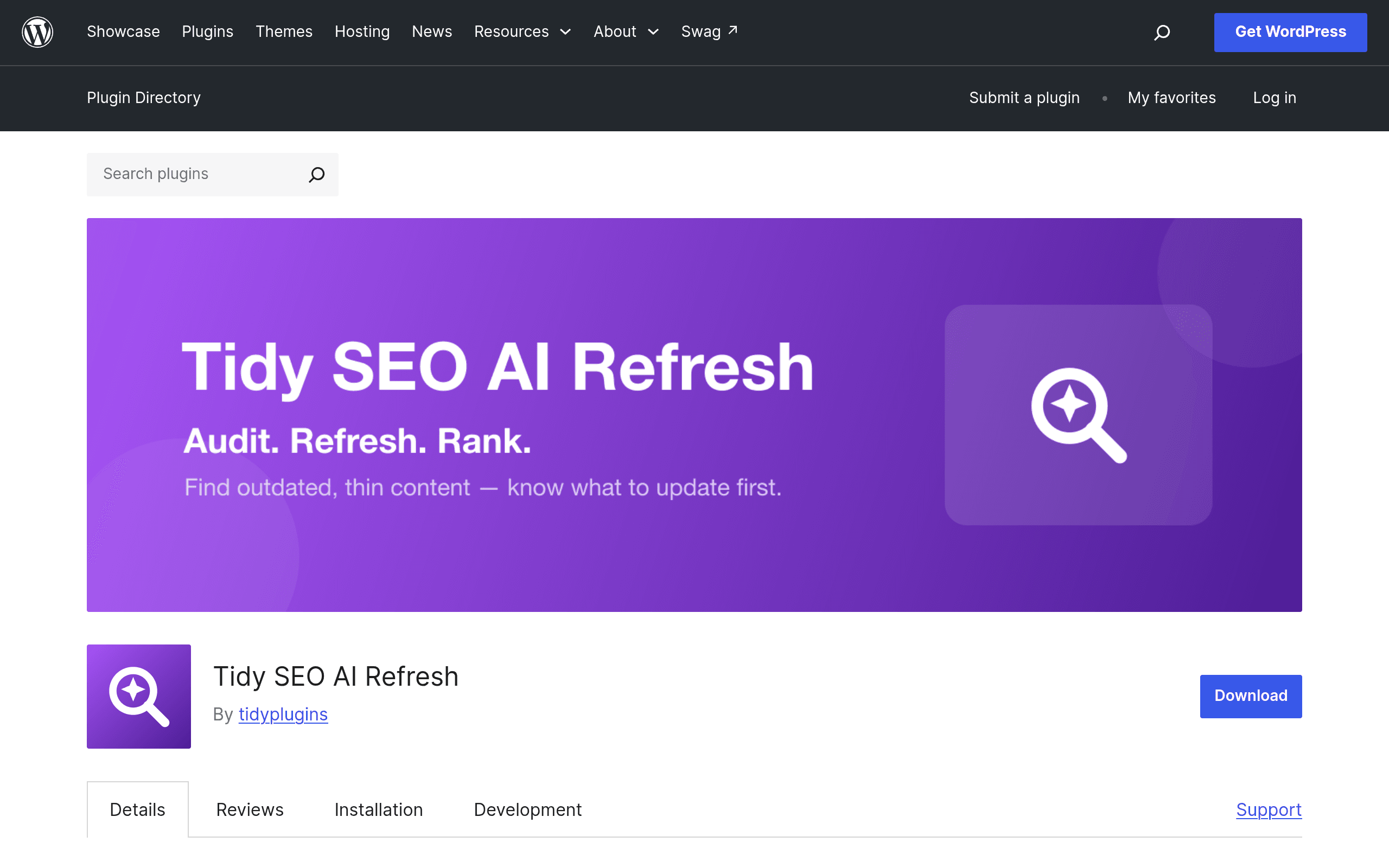Screen dimensions: 1389x868
Task: Open the Swag external link
Action: tap(710, 31)
